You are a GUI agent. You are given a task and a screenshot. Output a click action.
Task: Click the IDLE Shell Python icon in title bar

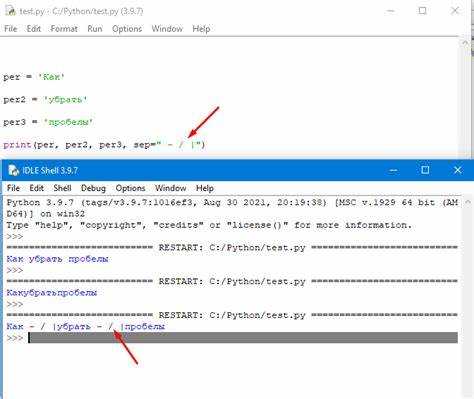pos(13,170)
